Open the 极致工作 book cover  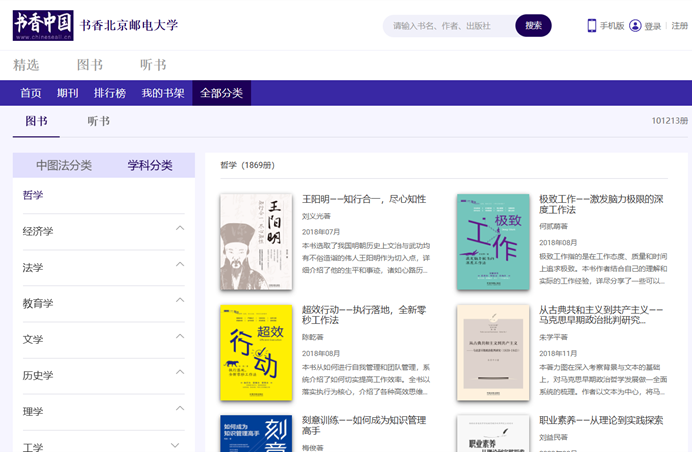pyautogui.click(x=493, y=242)
